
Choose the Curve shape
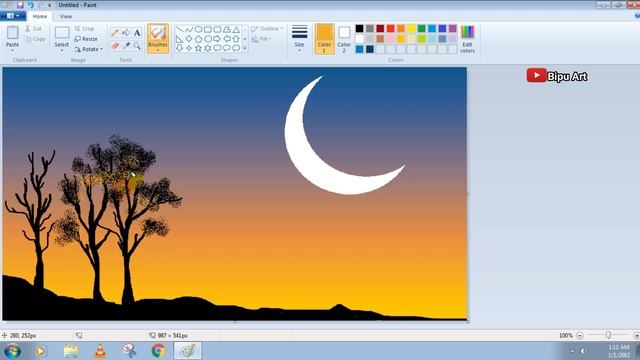pos(189,29)
